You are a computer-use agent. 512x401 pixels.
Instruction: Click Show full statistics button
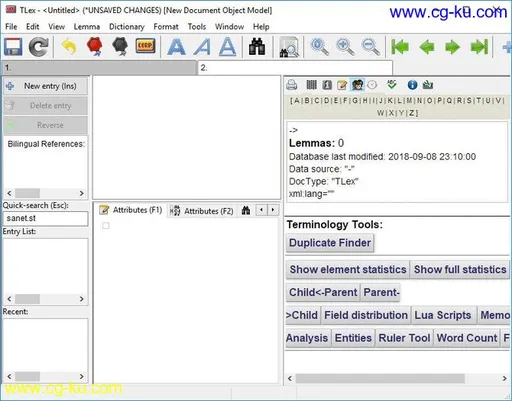point(460,269)
